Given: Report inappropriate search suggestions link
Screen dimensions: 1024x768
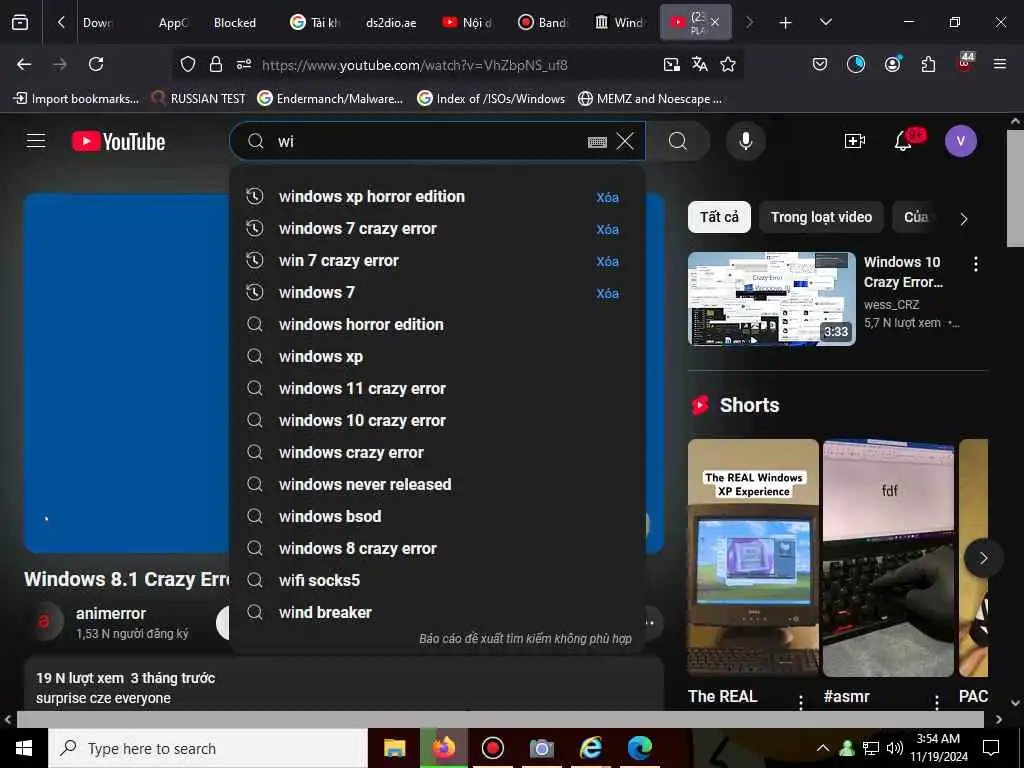Looking at the screenshot, I should coord(525,639).
